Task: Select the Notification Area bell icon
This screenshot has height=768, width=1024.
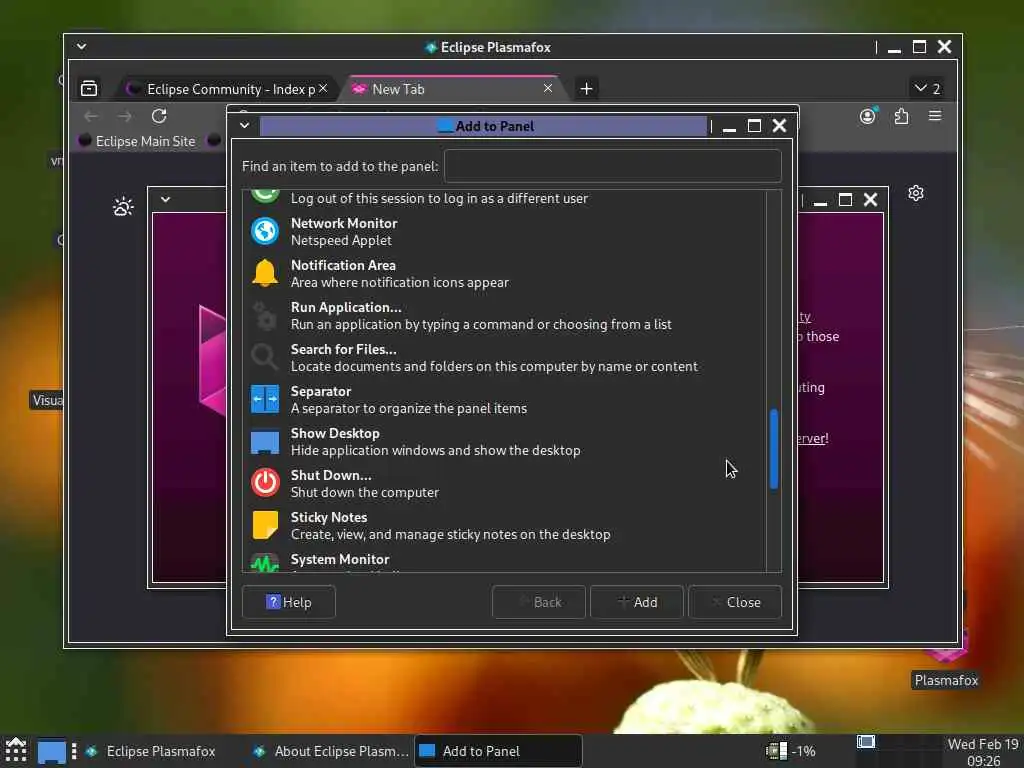Action: pyautogui.click(x=264, y=273)
